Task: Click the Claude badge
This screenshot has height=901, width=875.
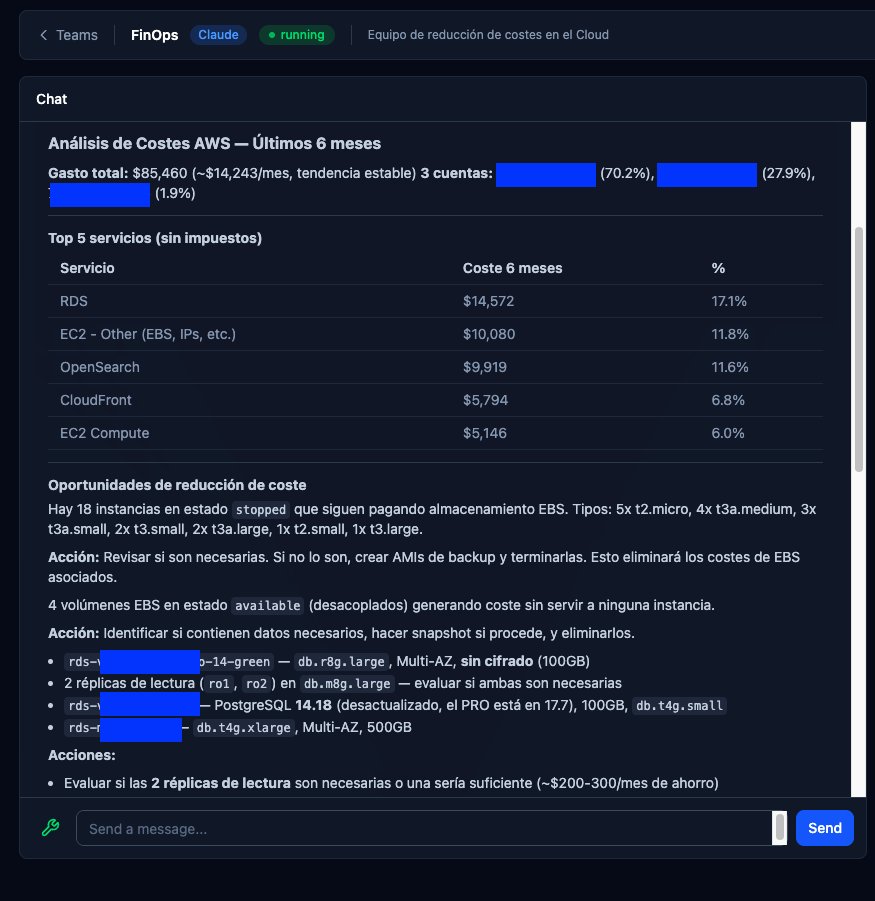Action: (x=218, y=34)
